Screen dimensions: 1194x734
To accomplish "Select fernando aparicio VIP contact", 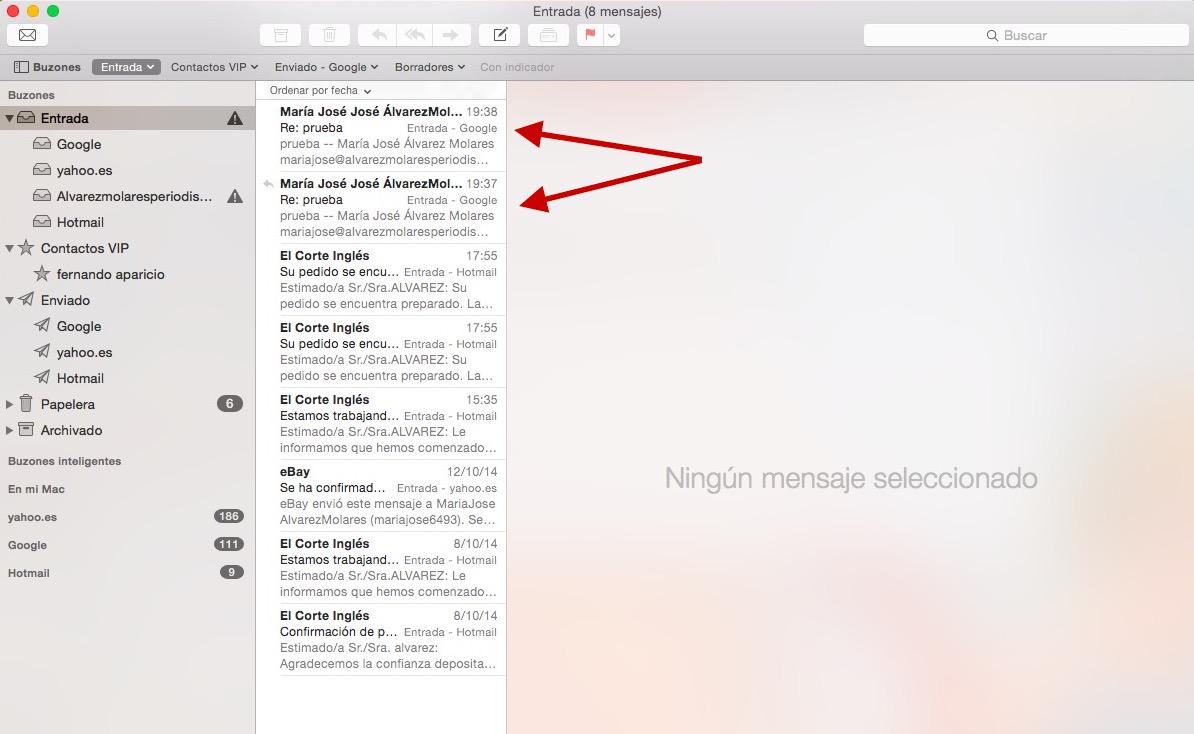I will 110,274.
